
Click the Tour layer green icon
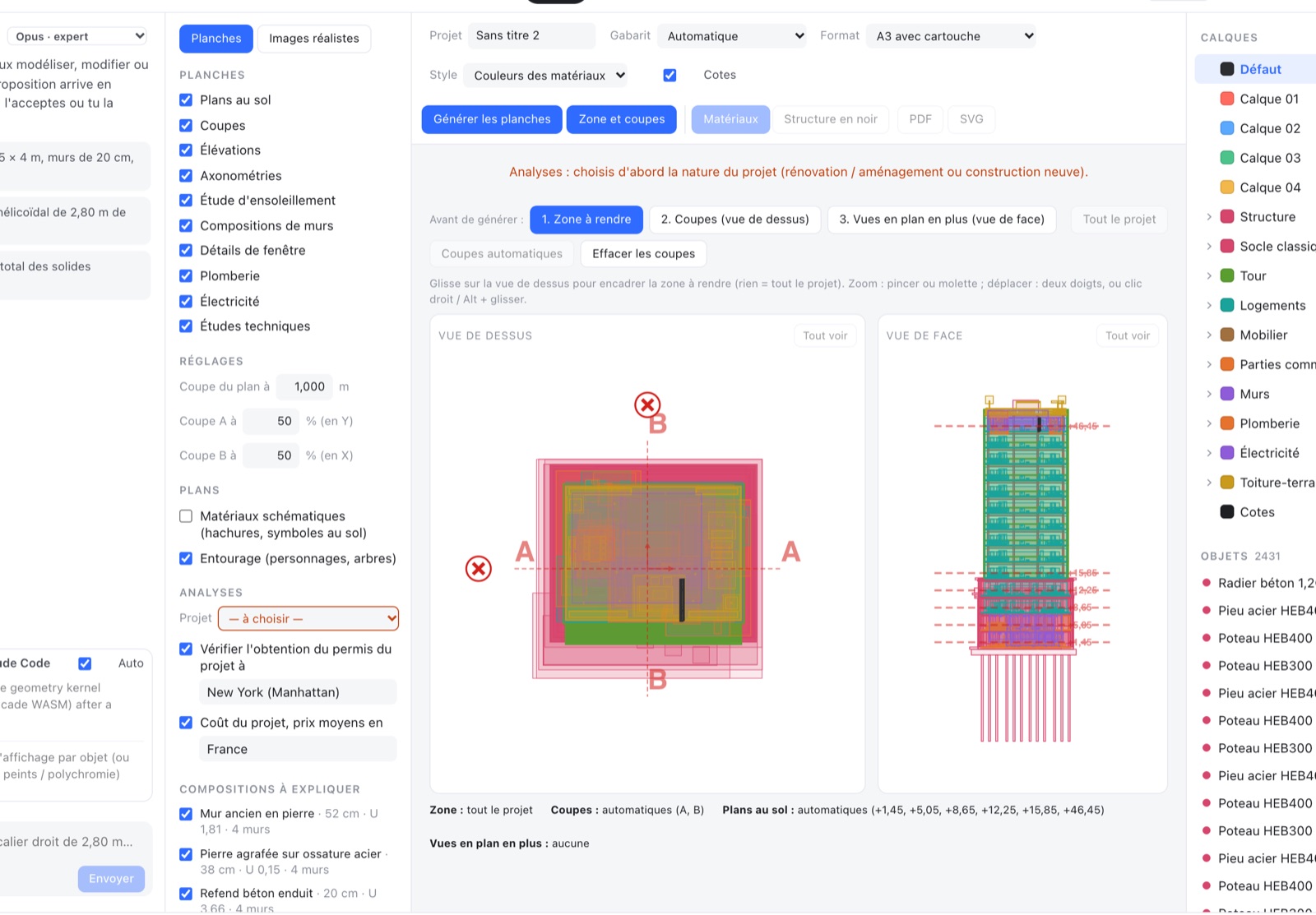click(1227, 275)
